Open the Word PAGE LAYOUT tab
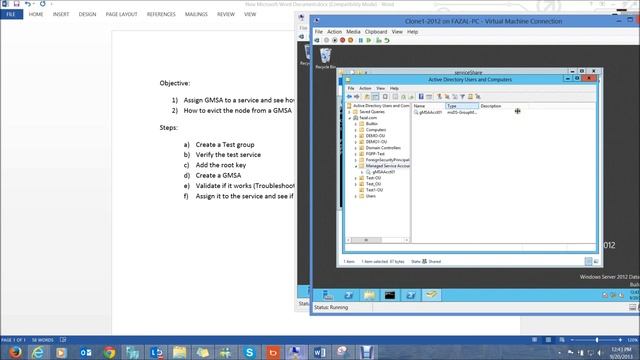This screenshot has width=640, height=360. click(121, 14)
